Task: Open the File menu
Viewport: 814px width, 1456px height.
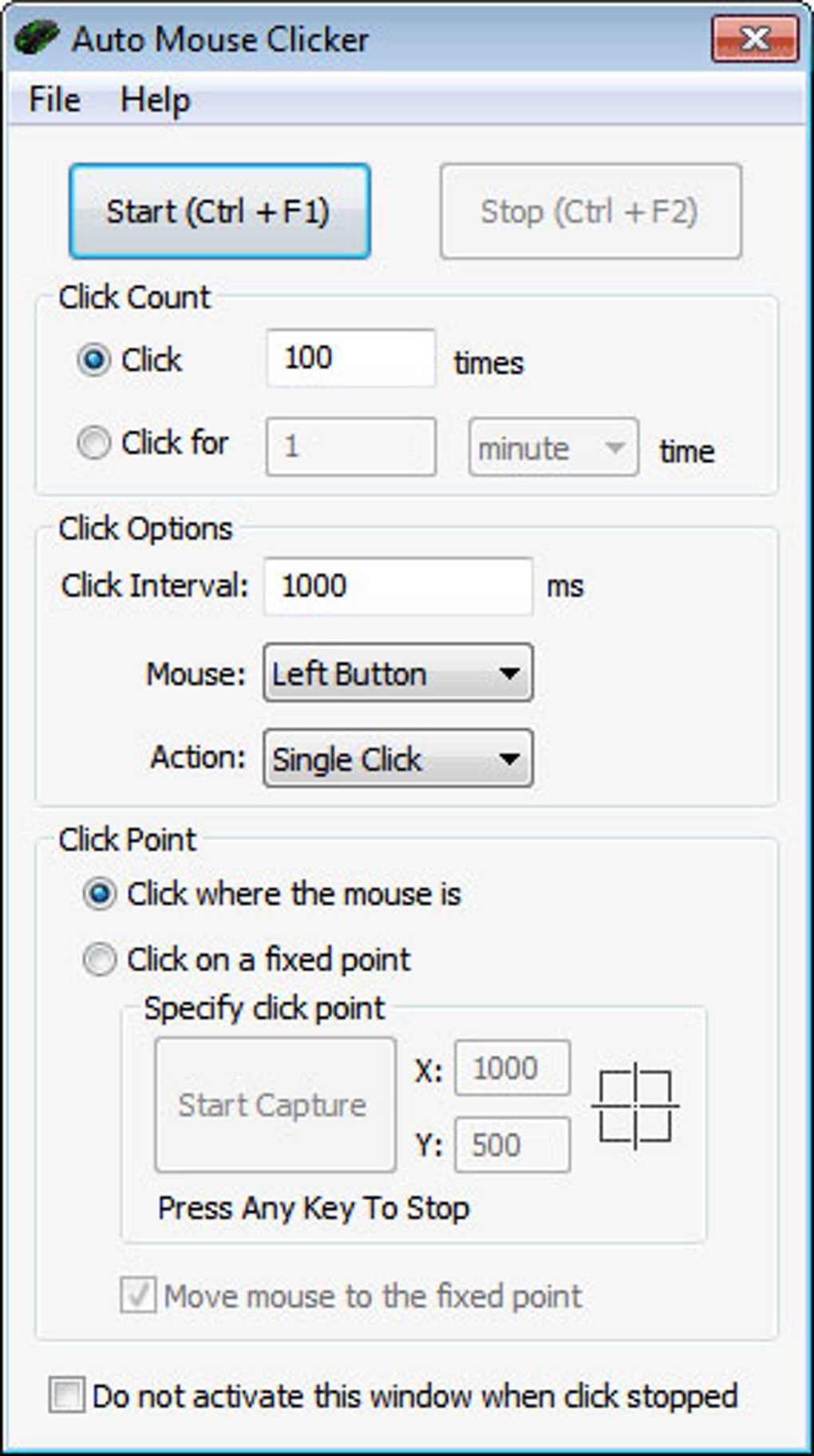Action: (x=54, y=101)
